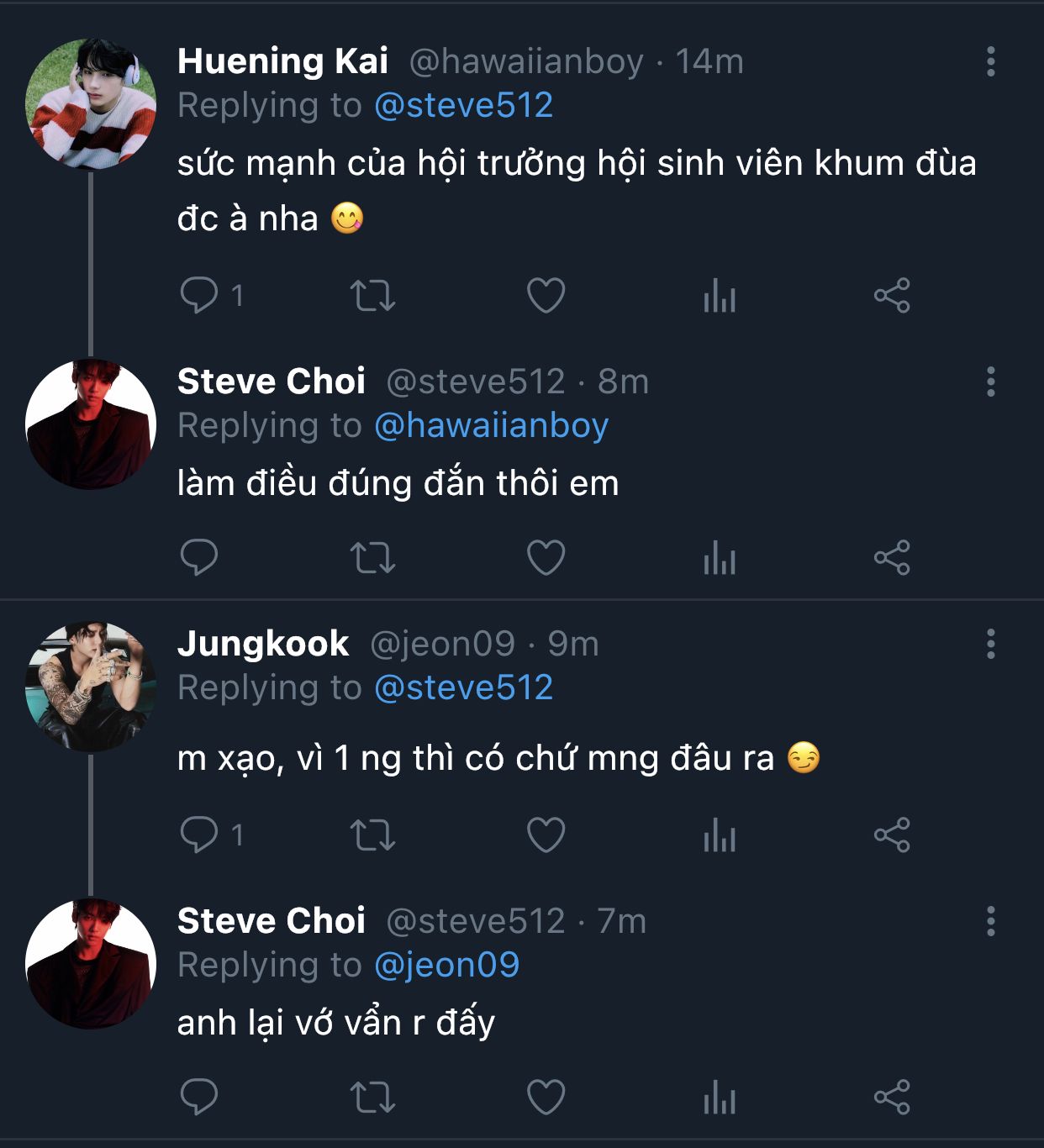Image resolution: width=1044 pixels, height=1148 pixels.
Task: View analytics for Steve Choi's 7m tweet
Action: (719, 1098)
